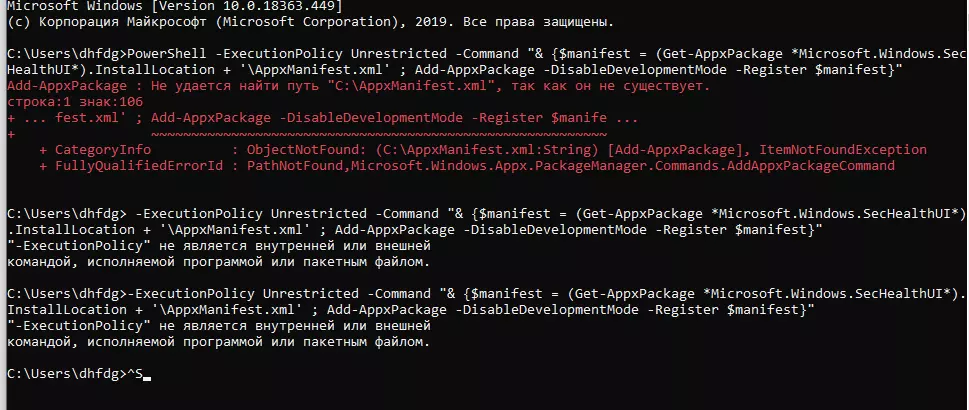Click "HealthUI*).InstallLocation" in the first command
969x410 pixels.
point(108,70)
